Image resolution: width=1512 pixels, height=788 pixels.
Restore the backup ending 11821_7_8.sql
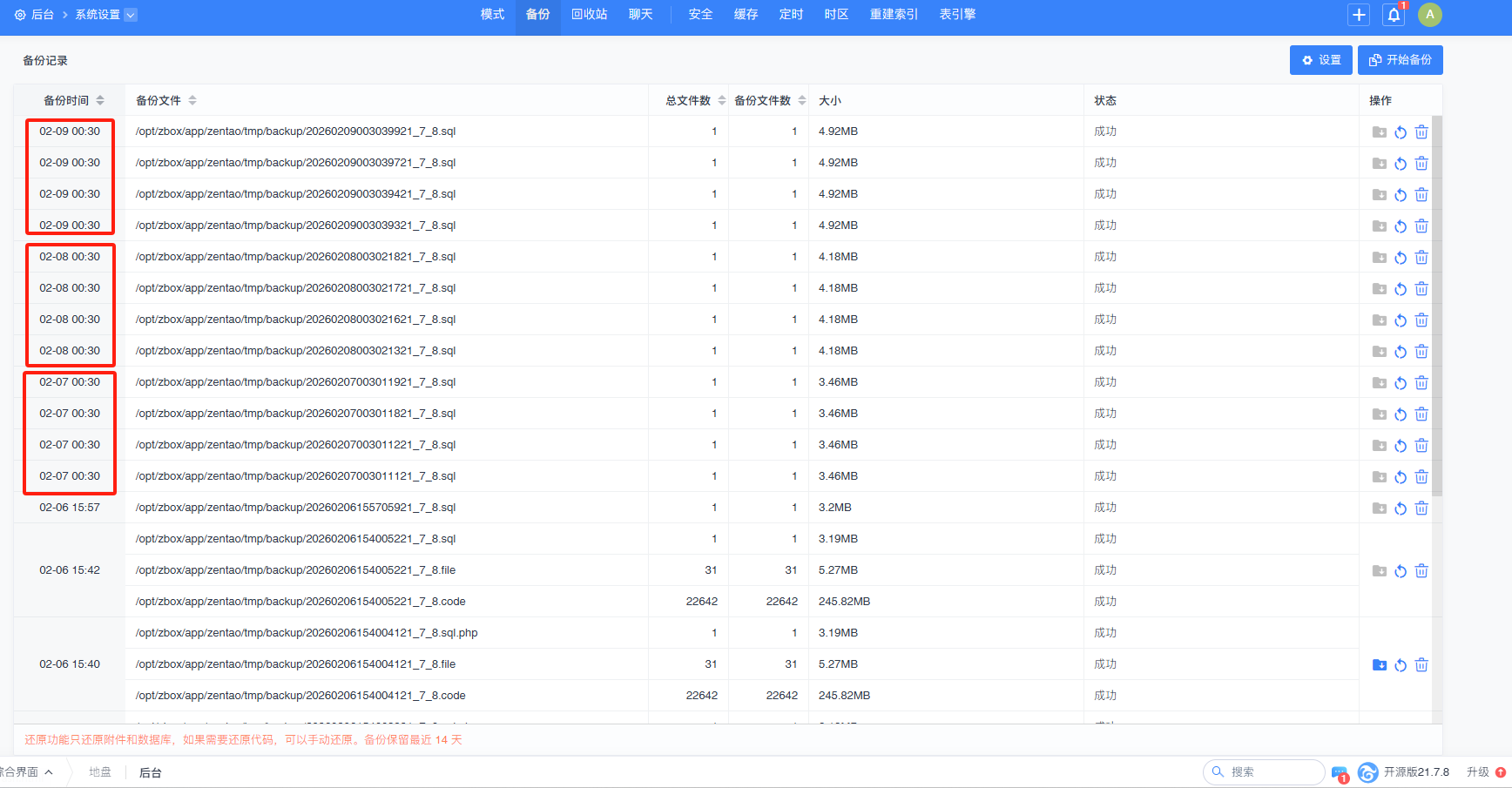pyautogui.click(x=1401, y=414)
